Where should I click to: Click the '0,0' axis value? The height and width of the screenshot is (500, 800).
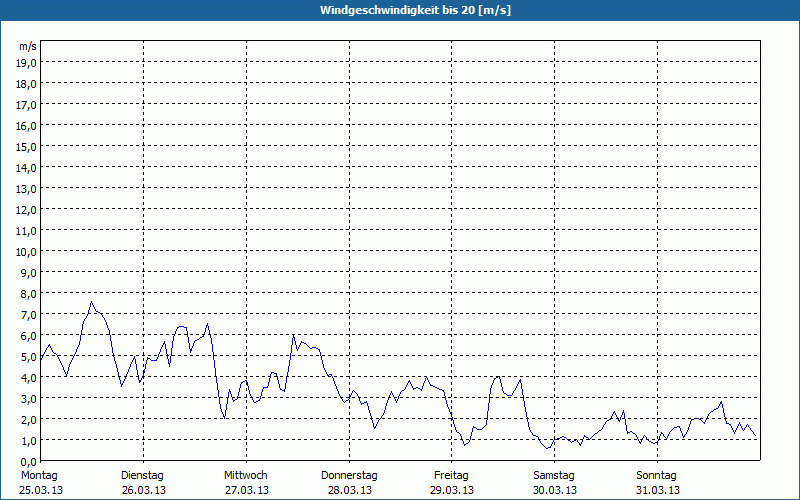[x=29, y=462]
